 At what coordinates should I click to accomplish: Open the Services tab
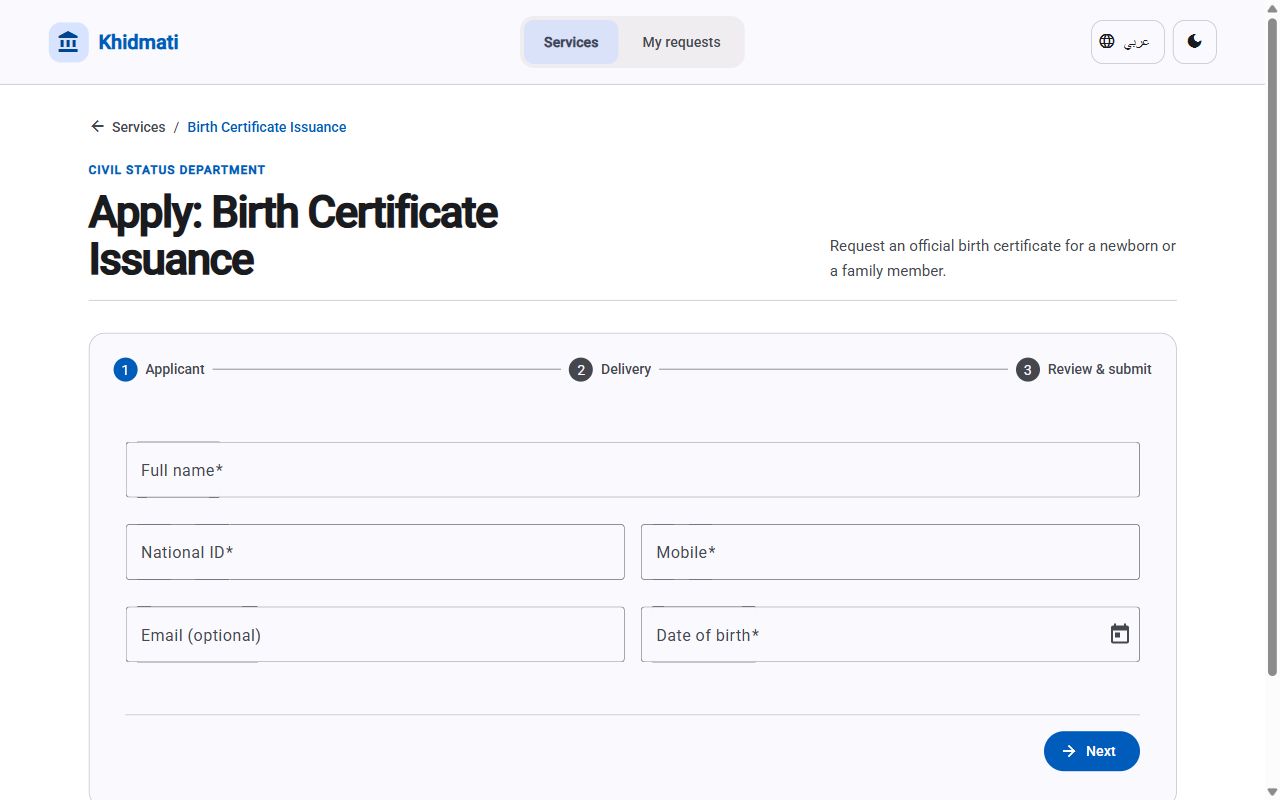pyautogui.click(x=571, y=42)
